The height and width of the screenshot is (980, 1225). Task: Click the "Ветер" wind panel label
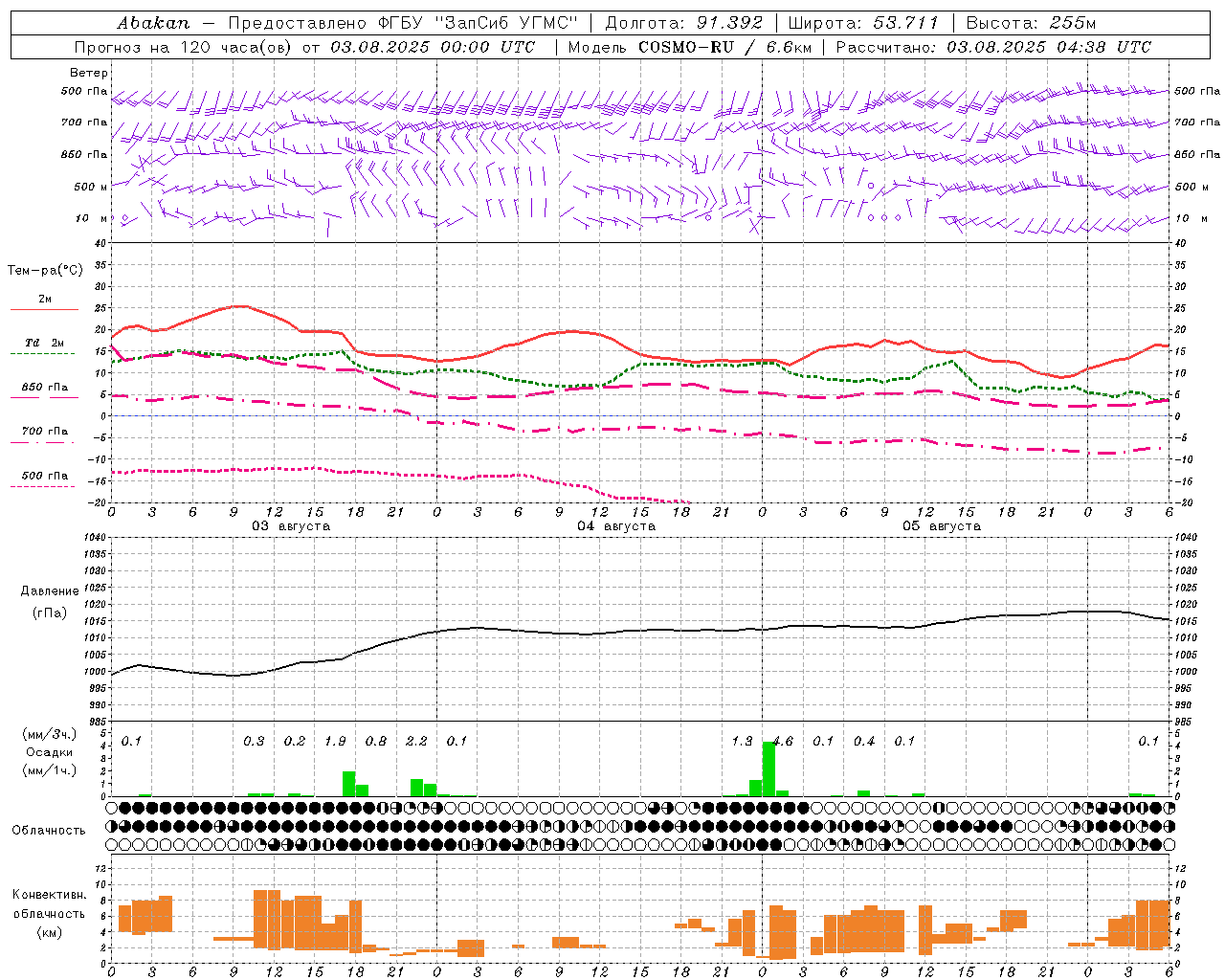pos(89,73)
